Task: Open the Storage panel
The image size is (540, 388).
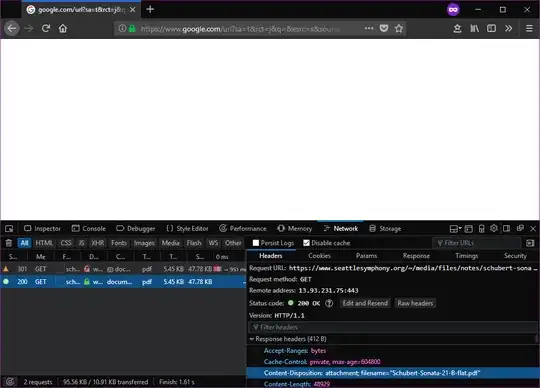Action: click(385, 229)
